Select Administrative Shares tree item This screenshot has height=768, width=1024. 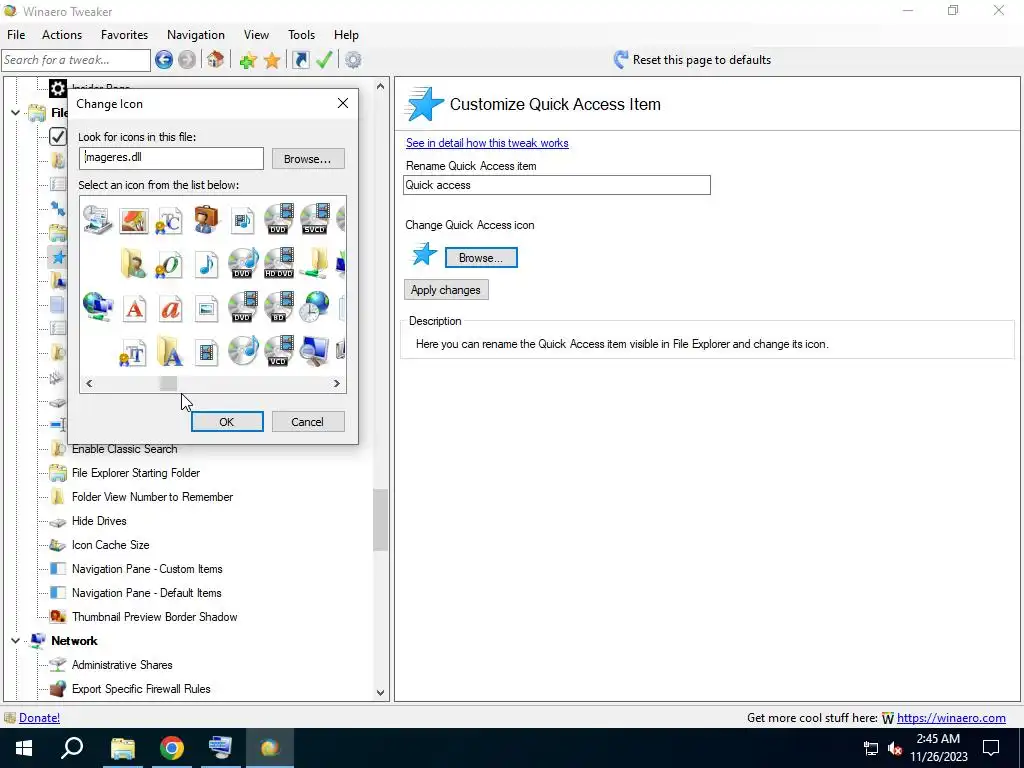(x=122, y=665)
